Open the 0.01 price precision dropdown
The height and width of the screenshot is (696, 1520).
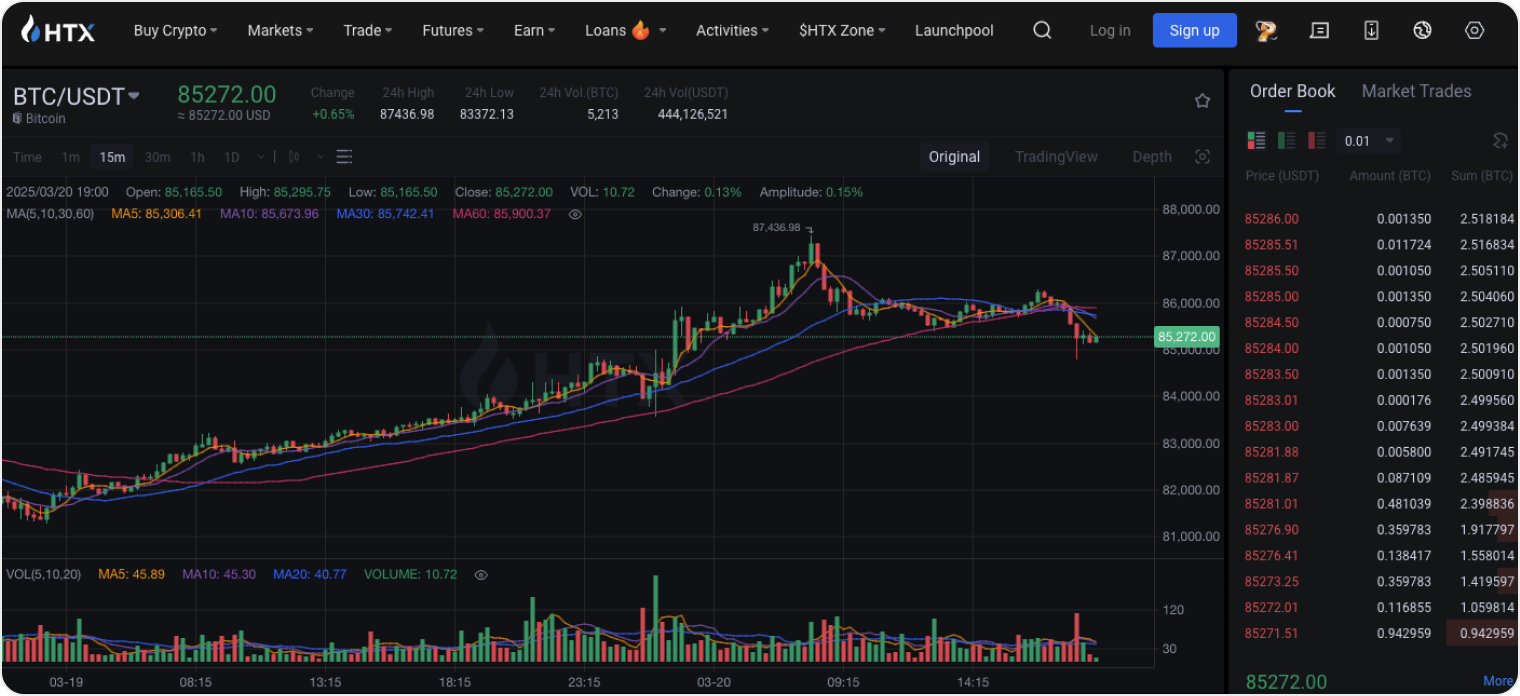1368,141
